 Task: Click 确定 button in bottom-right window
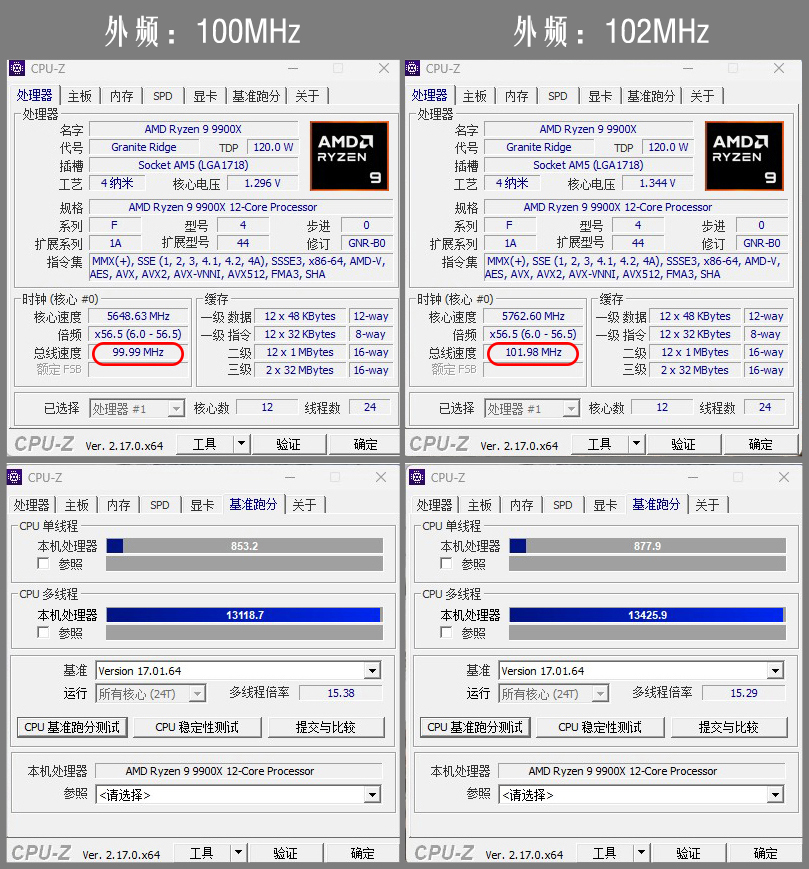[x=765, y=853]
